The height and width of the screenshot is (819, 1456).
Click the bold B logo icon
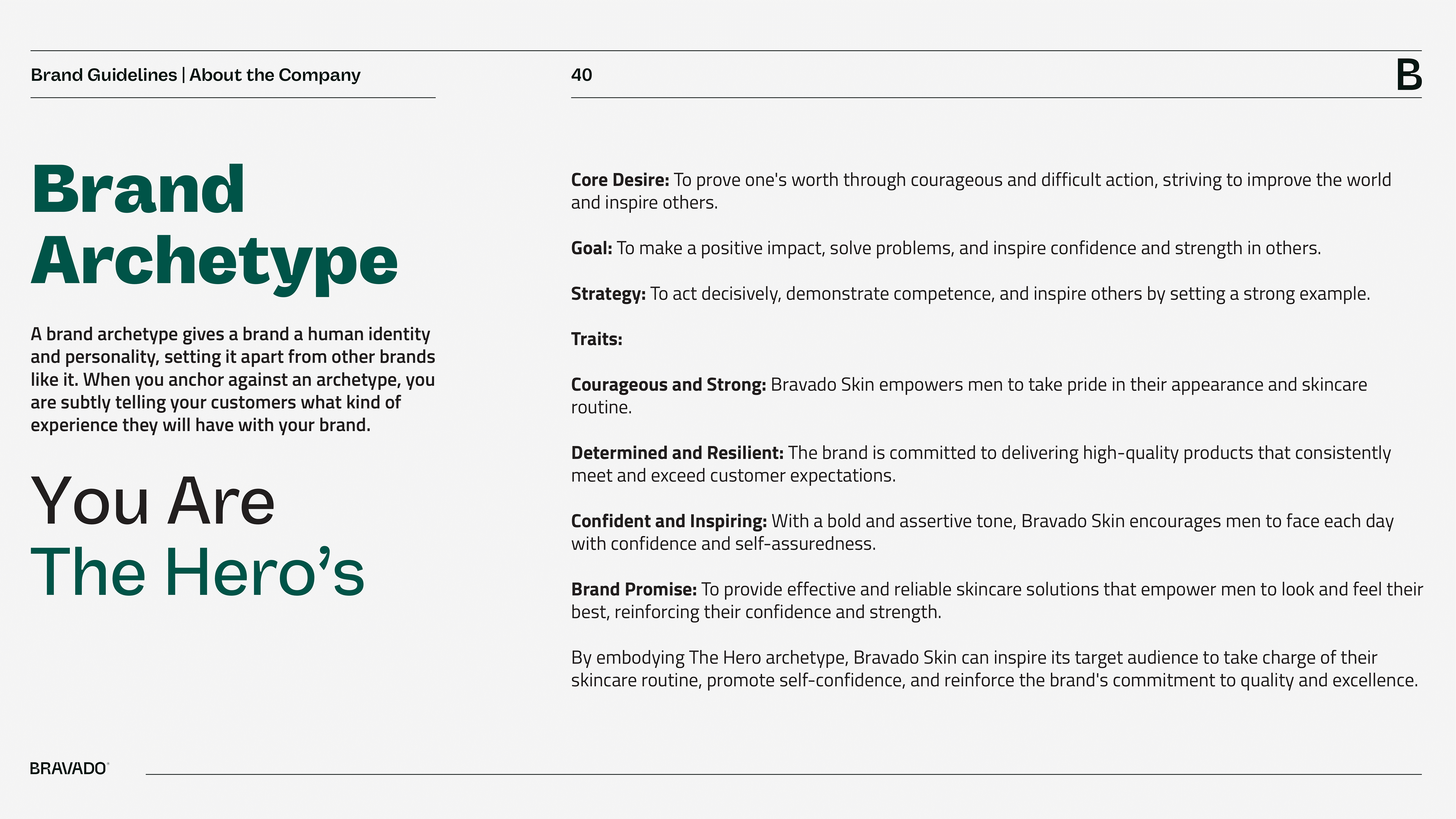click(x=1409, y=75)
